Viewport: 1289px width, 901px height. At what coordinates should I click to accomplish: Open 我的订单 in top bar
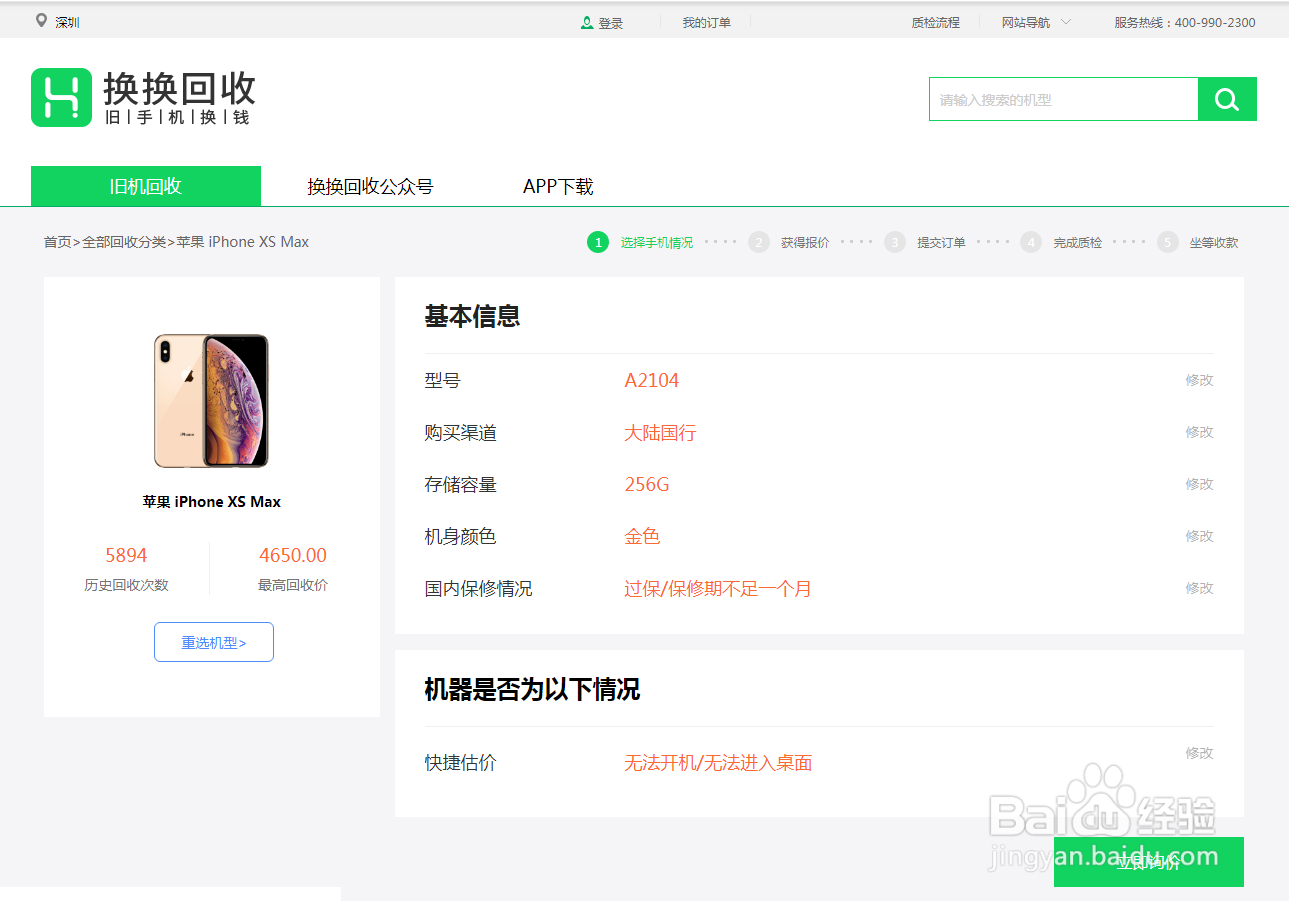707,22
